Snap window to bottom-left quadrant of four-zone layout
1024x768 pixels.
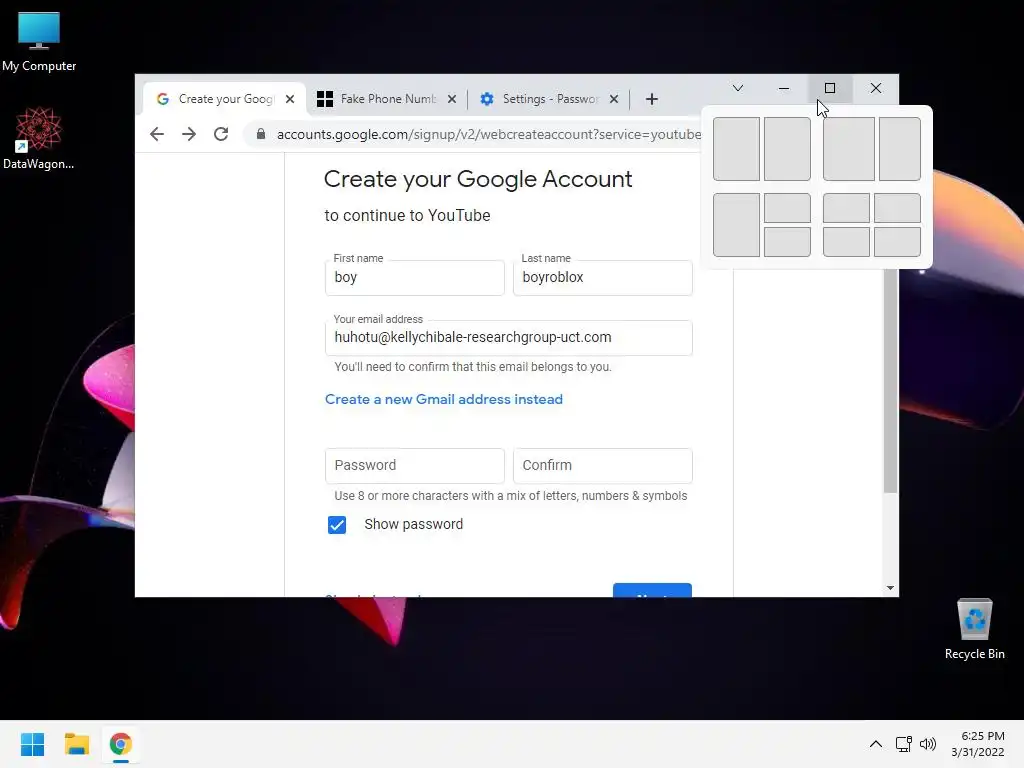[x=846, y=242]
